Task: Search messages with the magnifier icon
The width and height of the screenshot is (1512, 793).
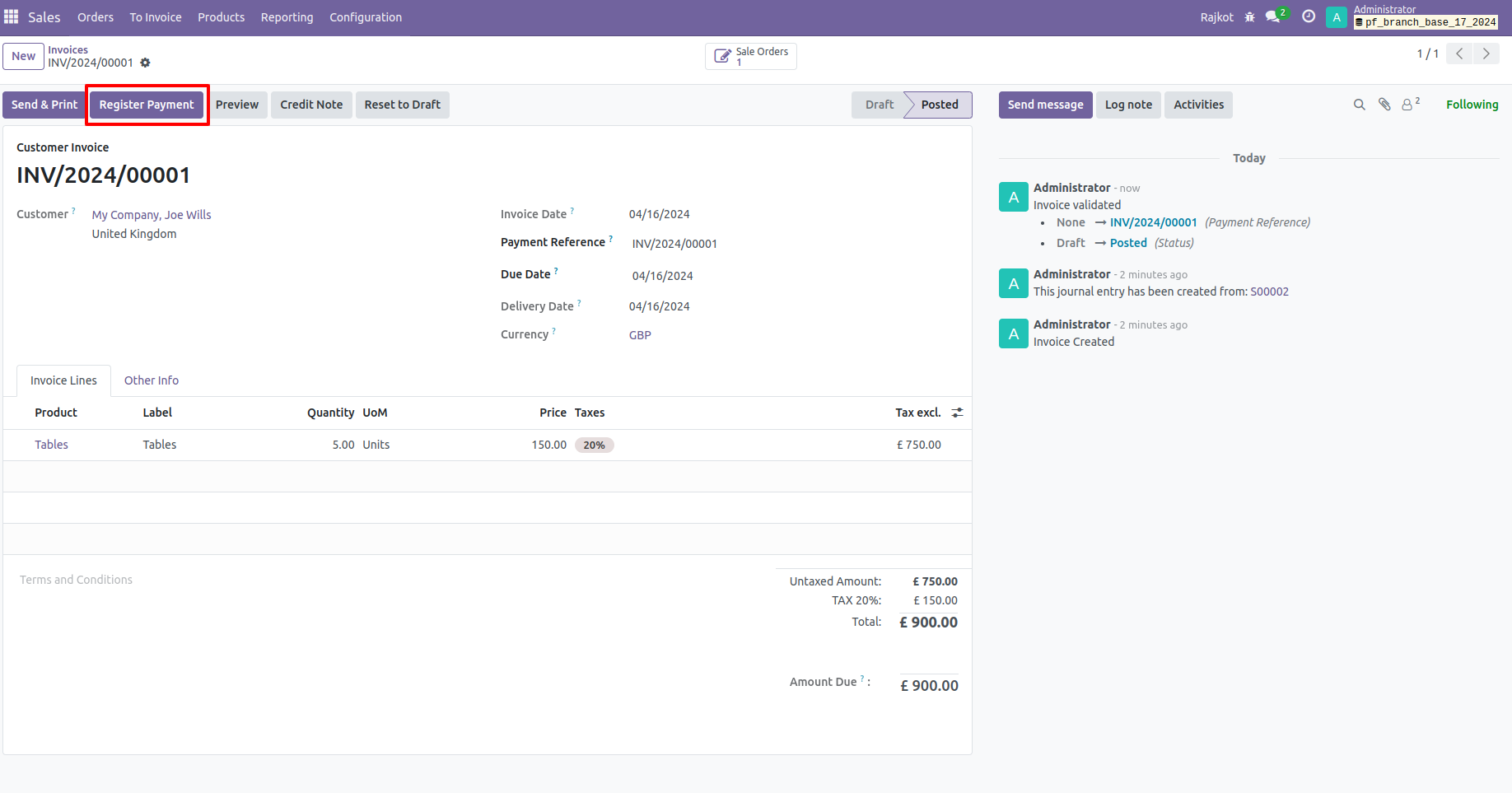Action: click(1359, 105)
